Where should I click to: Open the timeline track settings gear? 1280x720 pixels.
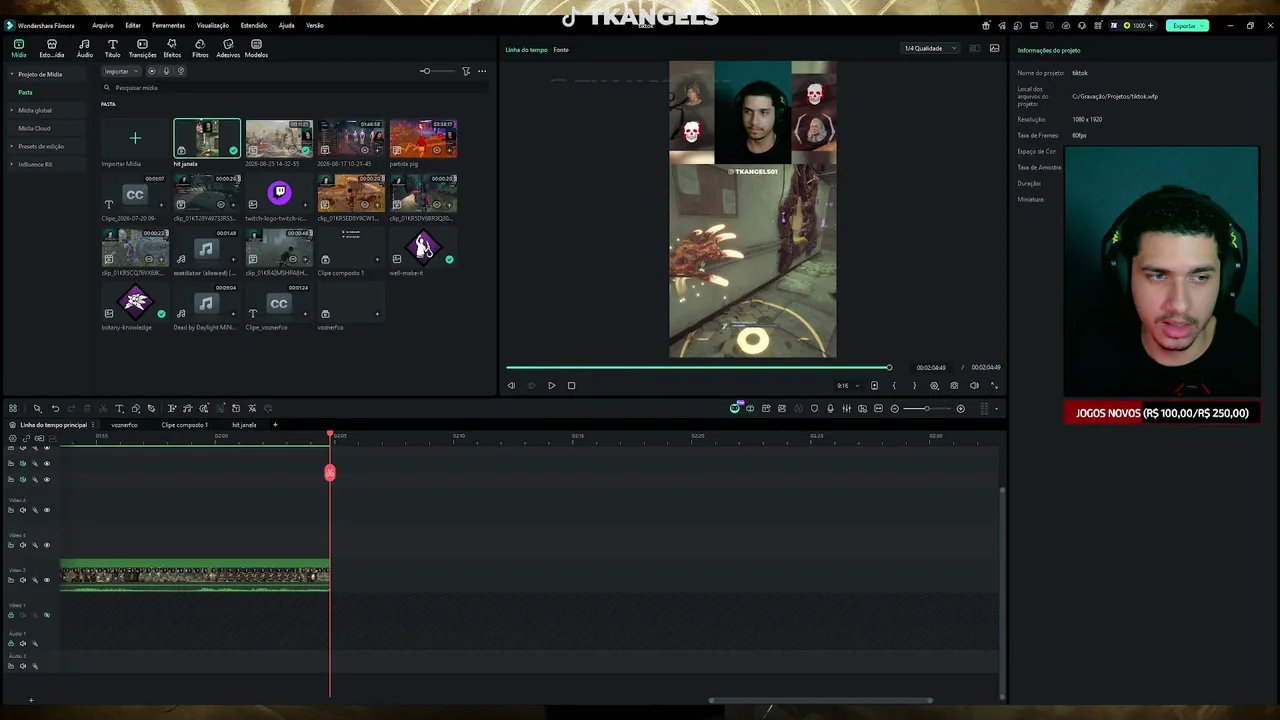pyautogui.click(x=12, y=438)
